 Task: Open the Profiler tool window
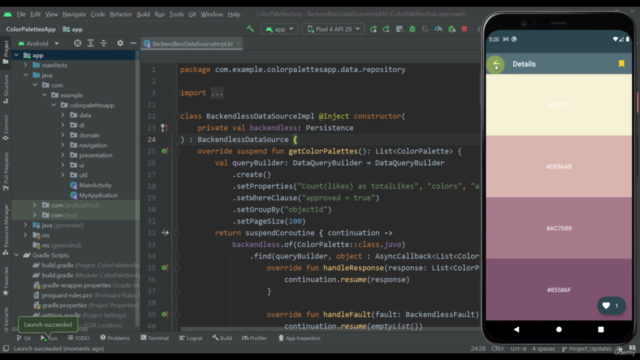pyautogui.click(x=254, y=338)
